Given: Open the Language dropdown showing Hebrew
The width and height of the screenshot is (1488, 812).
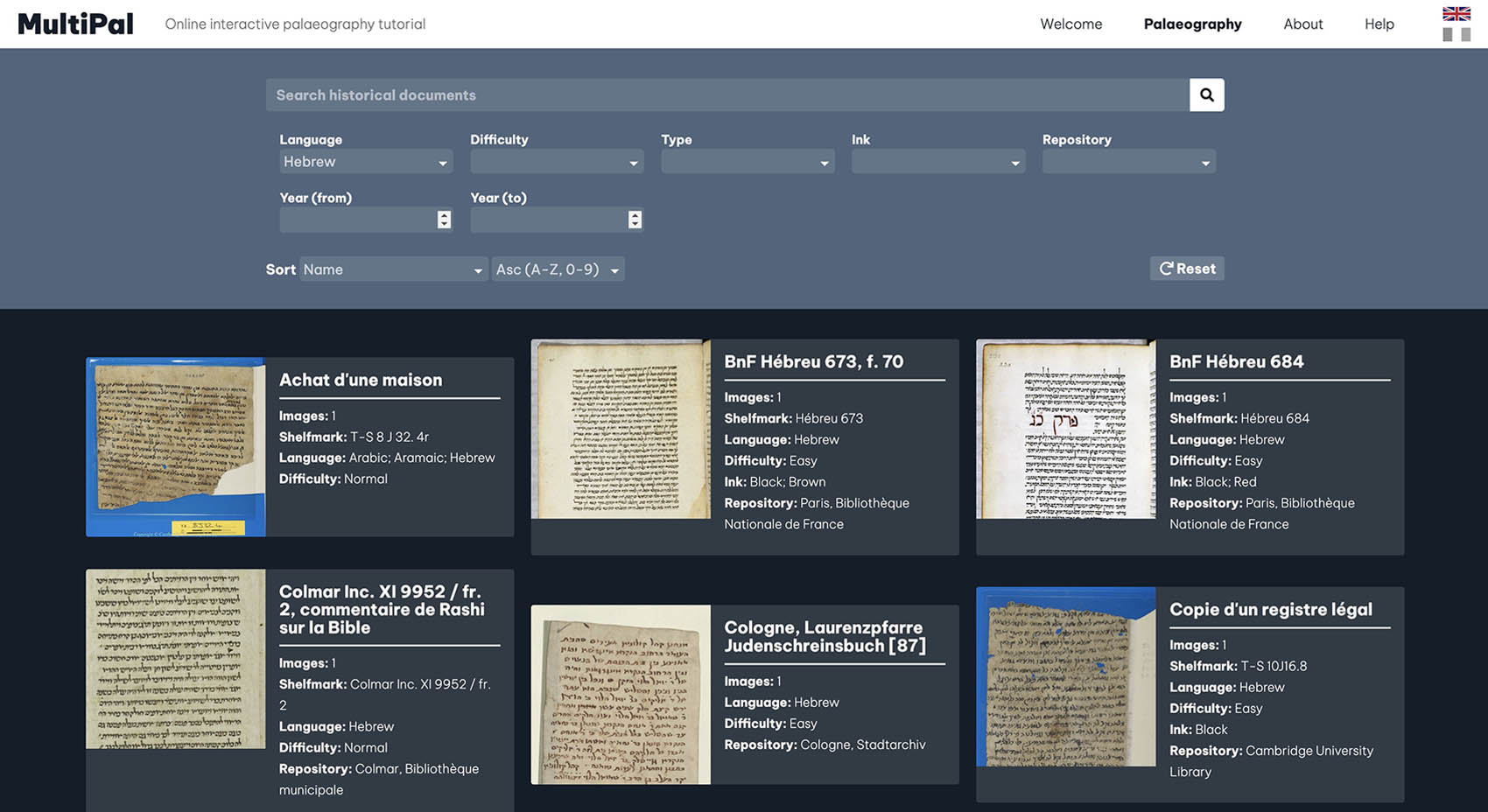Looking at the screenshot, I should pyautogui.click(x=365, y=161).
